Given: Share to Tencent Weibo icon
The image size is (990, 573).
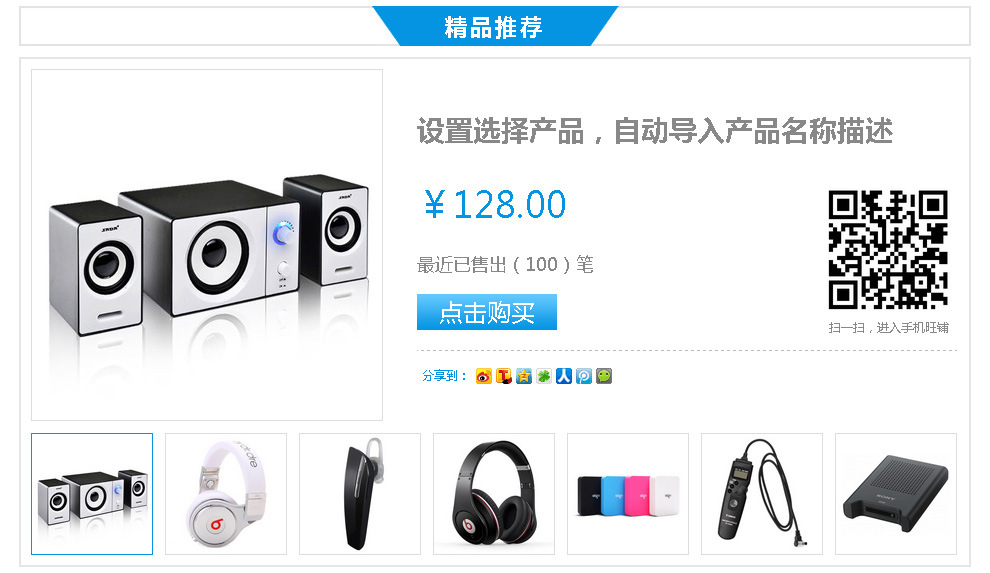Looking at the screenshot, I should (584, 376).
